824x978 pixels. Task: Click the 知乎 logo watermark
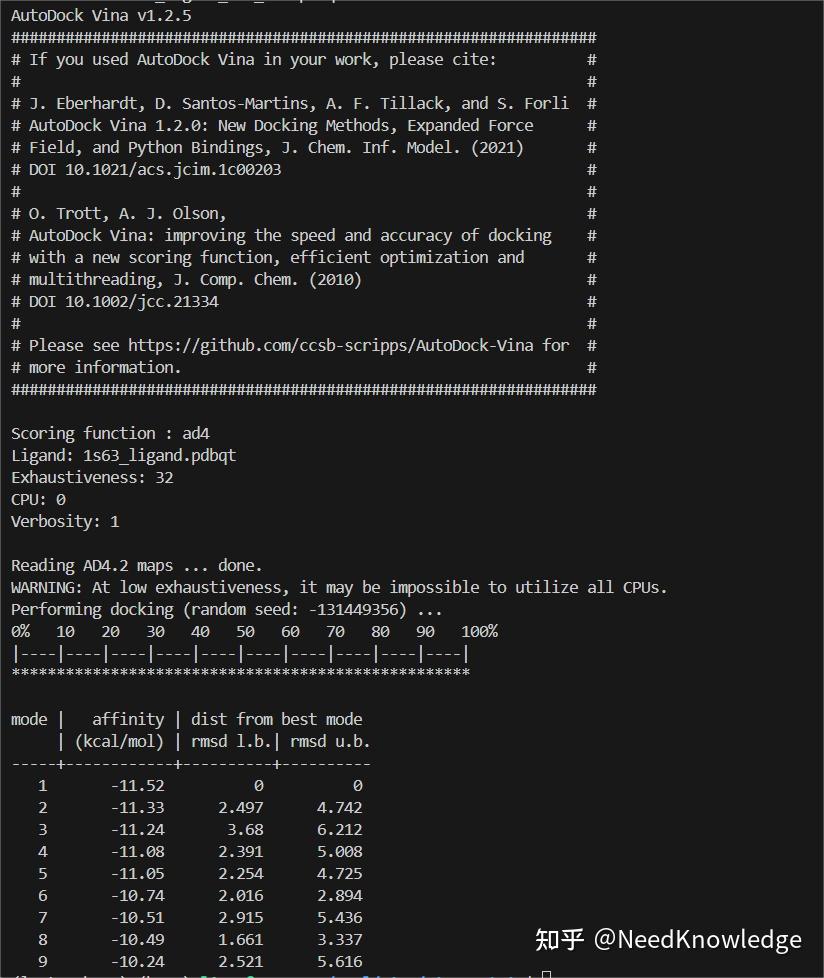559,939
